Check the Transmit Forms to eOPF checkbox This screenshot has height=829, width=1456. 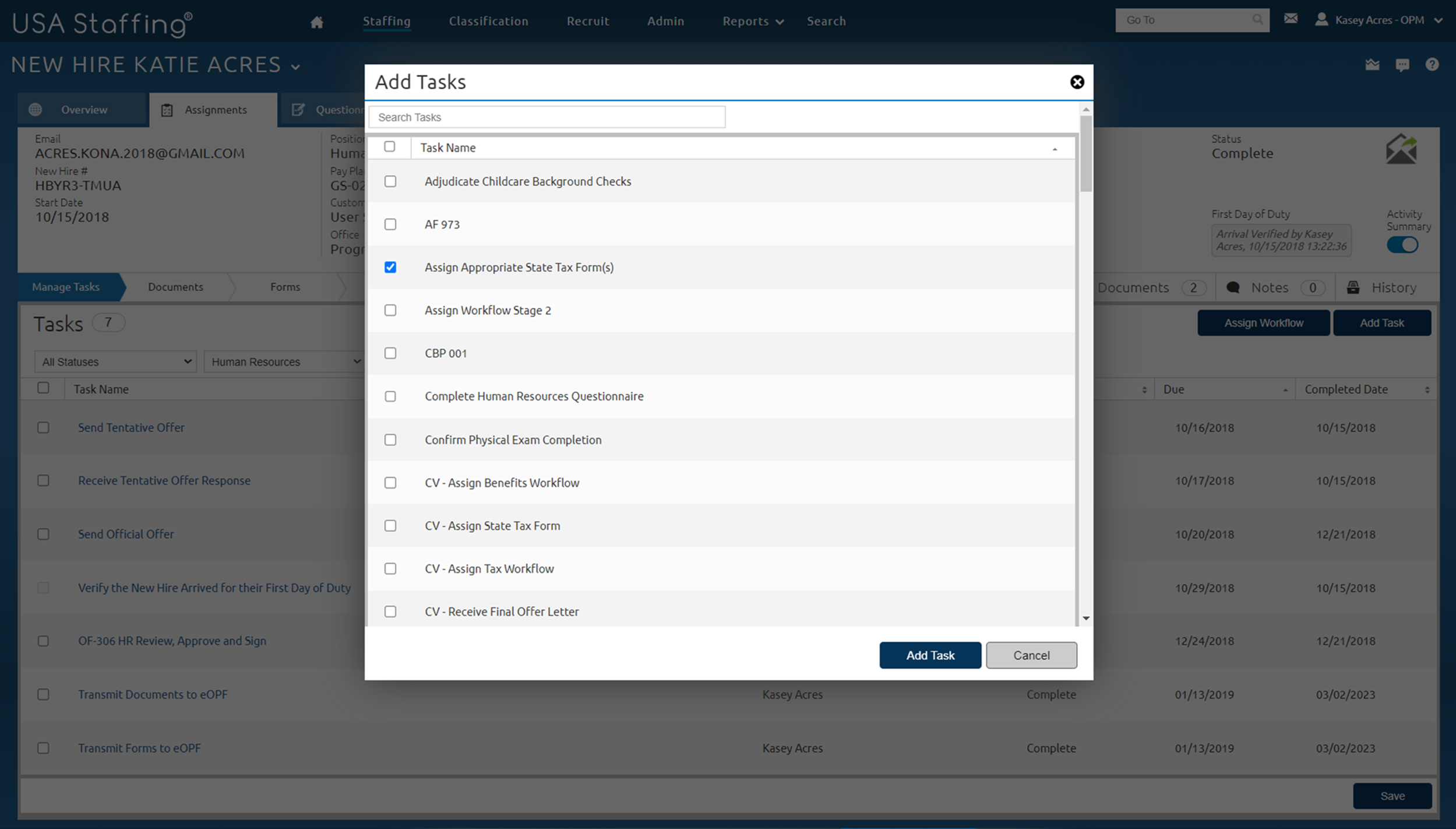(43, 748)
